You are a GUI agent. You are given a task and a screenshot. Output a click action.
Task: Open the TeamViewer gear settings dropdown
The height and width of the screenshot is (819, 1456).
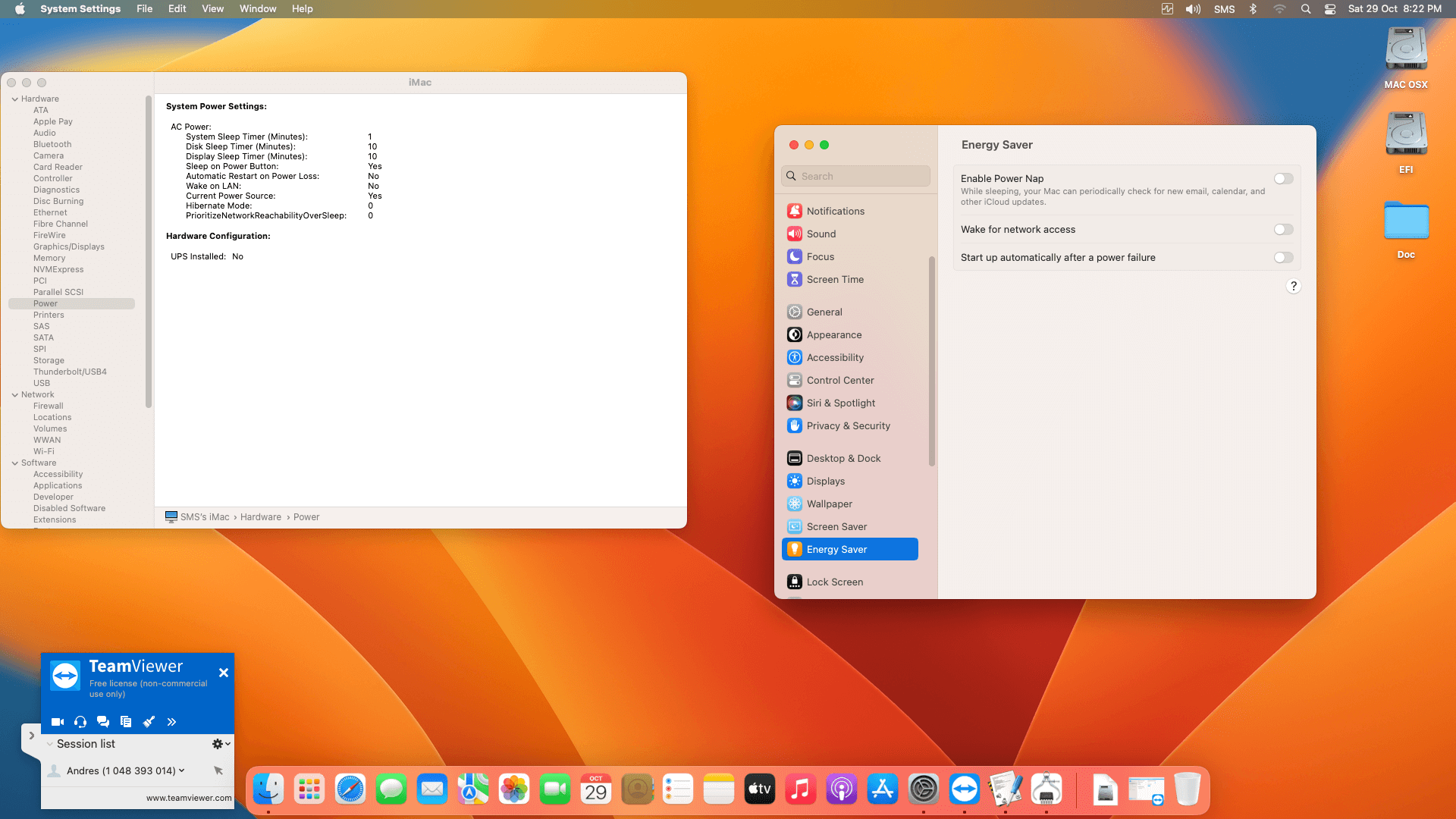pyautogui.click(x=221, y=744)
